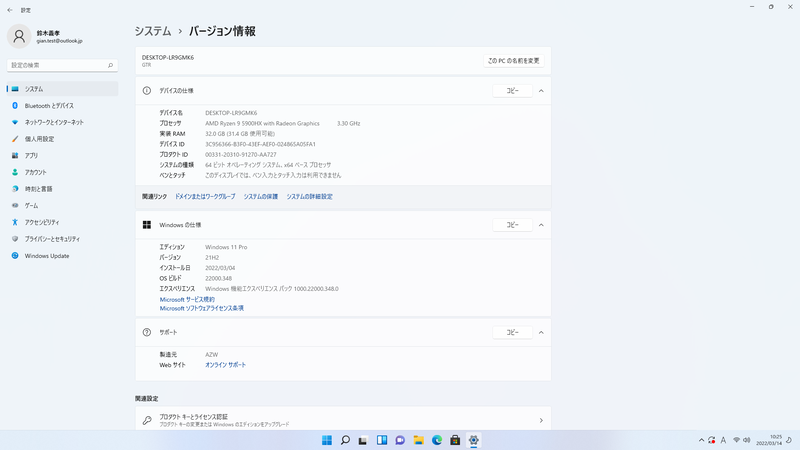800x450 pixels.
Task: Open network and volume quick settings
Action: [x=741, y=440]
